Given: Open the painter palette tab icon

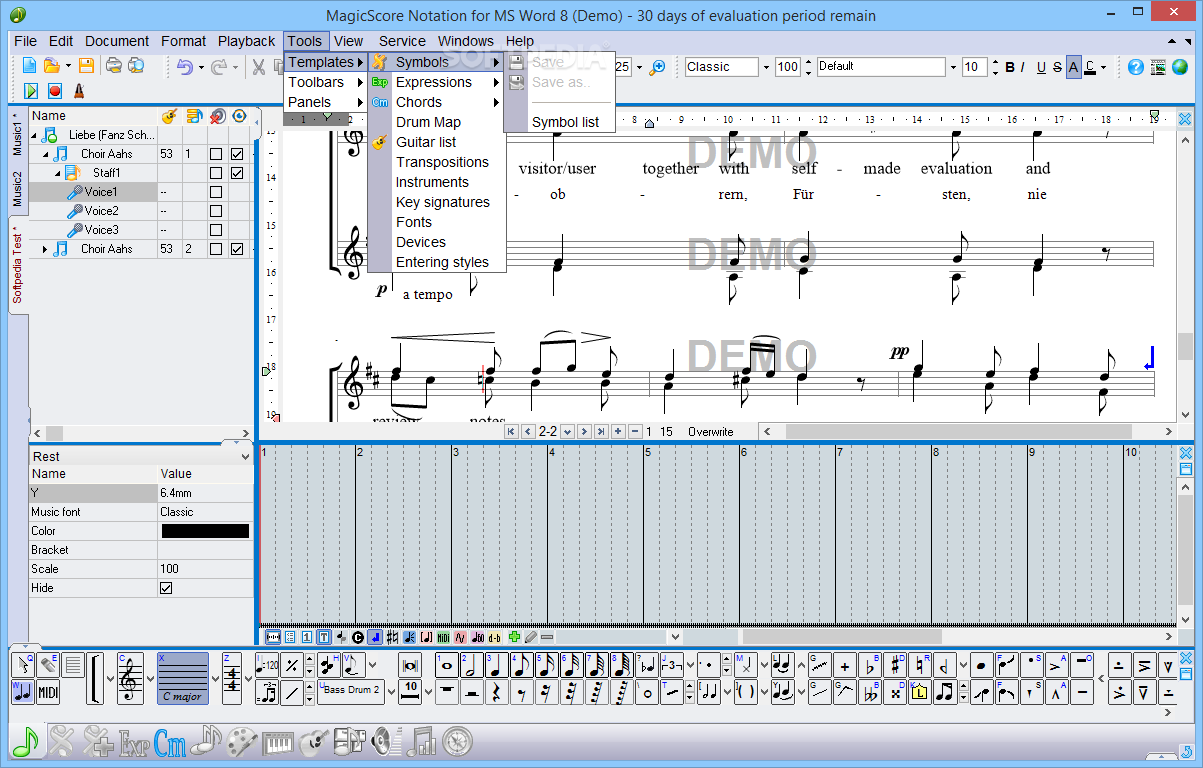Looking at the screenshot, I should tap(242, 742).
